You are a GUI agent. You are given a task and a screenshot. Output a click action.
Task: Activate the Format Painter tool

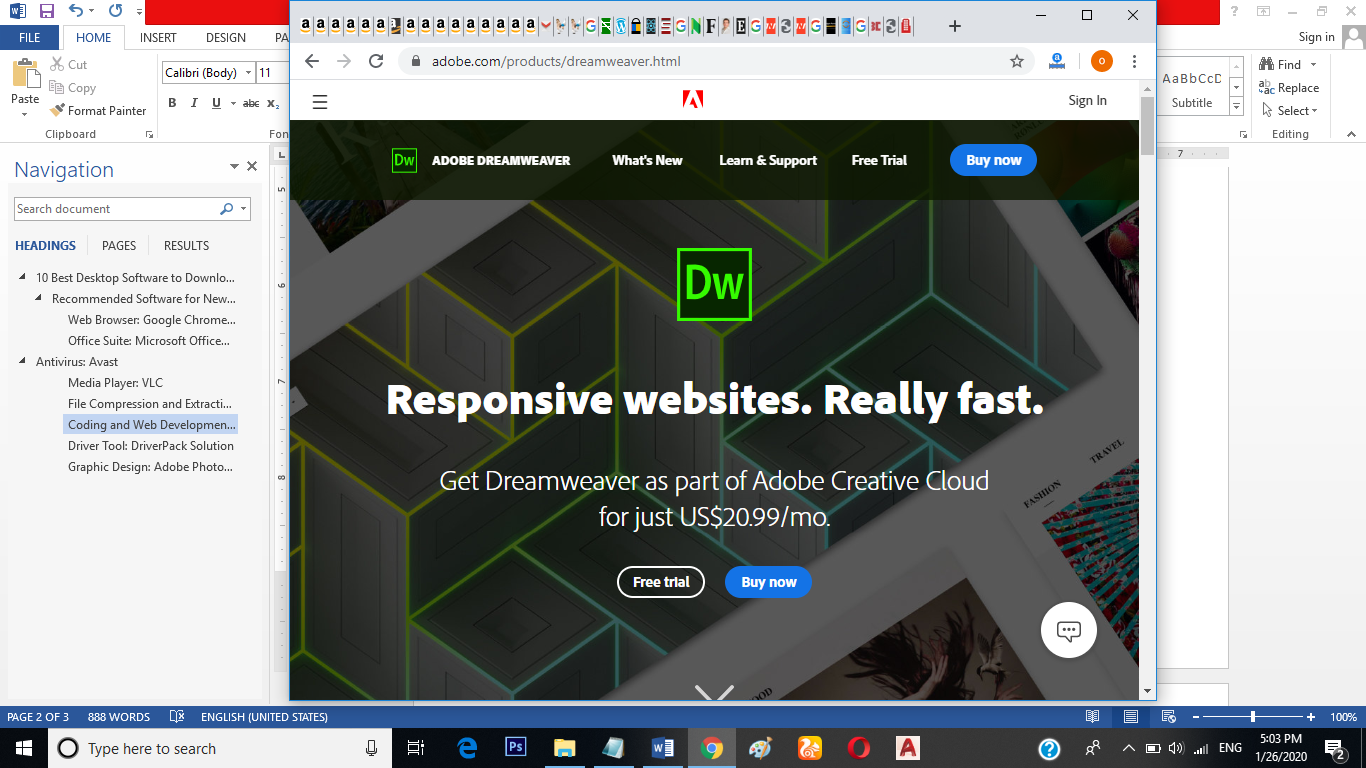pyautogui.click(x=98, y=111)
